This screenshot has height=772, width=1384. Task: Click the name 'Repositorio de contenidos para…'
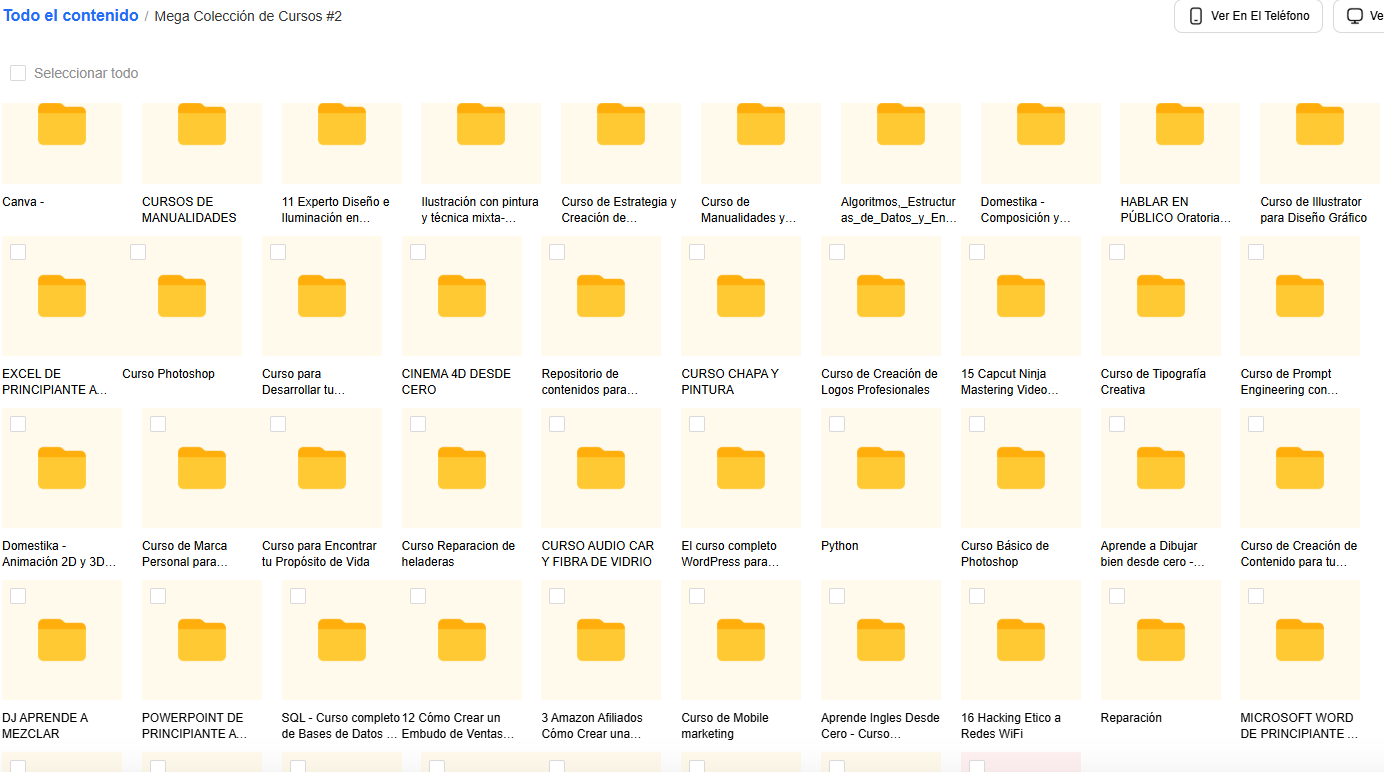point(590,382)
